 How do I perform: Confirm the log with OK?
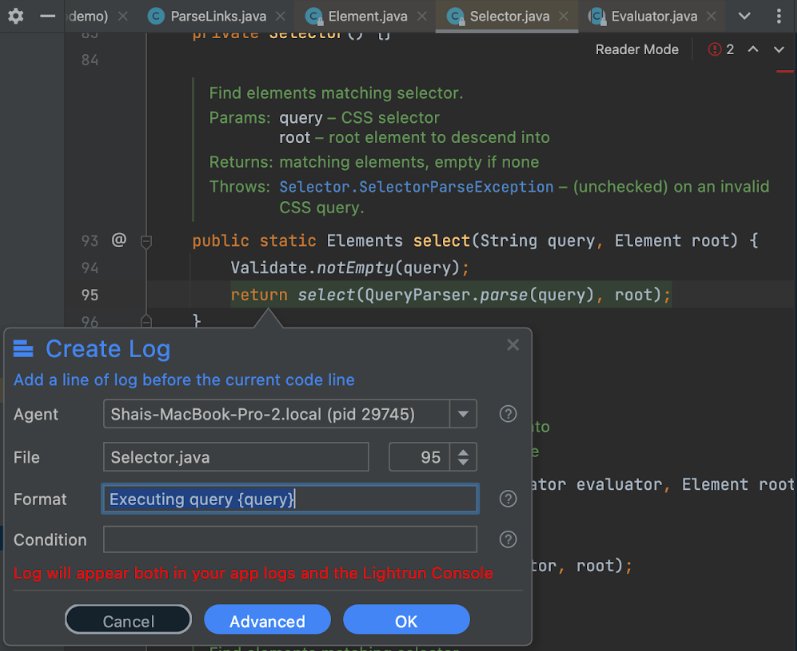[406, 621]
